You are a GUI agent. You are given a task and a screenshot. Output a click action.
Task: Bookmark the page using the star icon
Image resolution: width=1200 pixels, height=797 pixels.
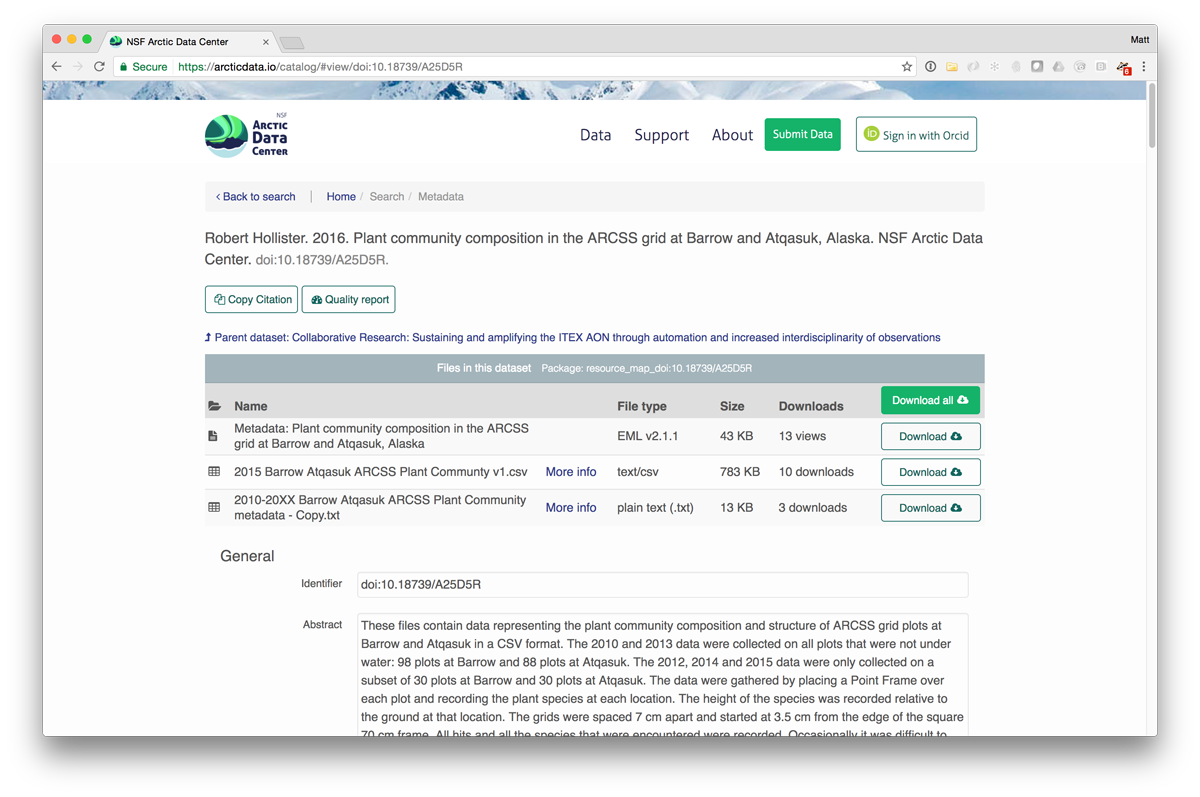(906, 66)
